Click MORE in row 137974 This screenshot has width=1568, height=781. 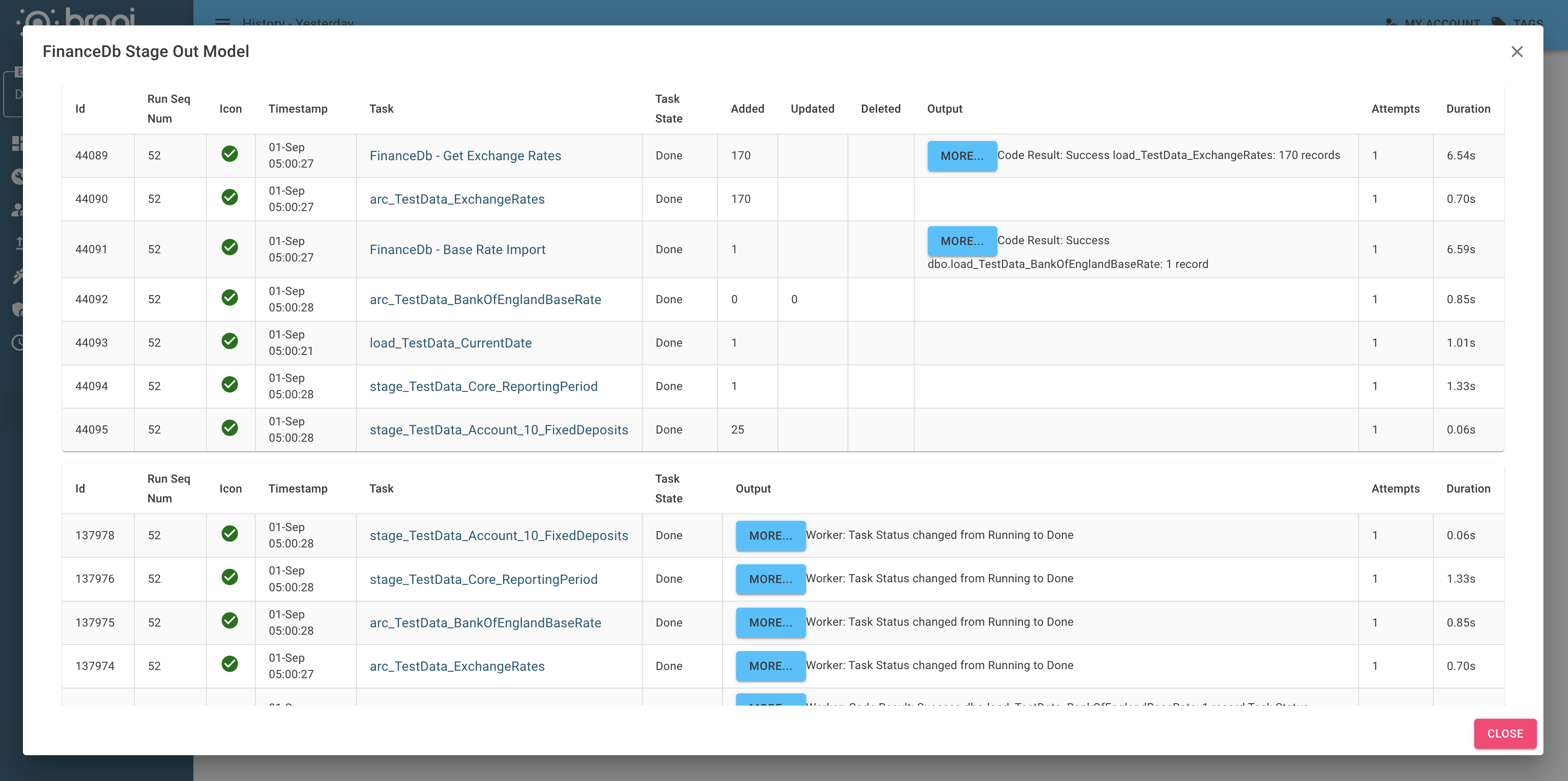click(x=770, y=666)
